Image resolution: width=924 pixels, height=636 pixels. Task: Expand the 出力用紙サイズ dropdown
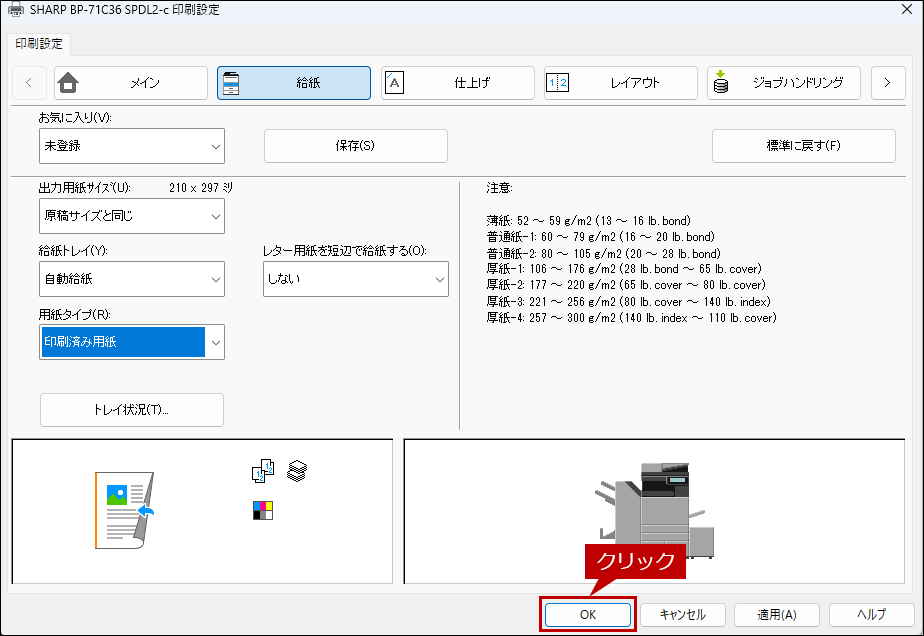130,215
